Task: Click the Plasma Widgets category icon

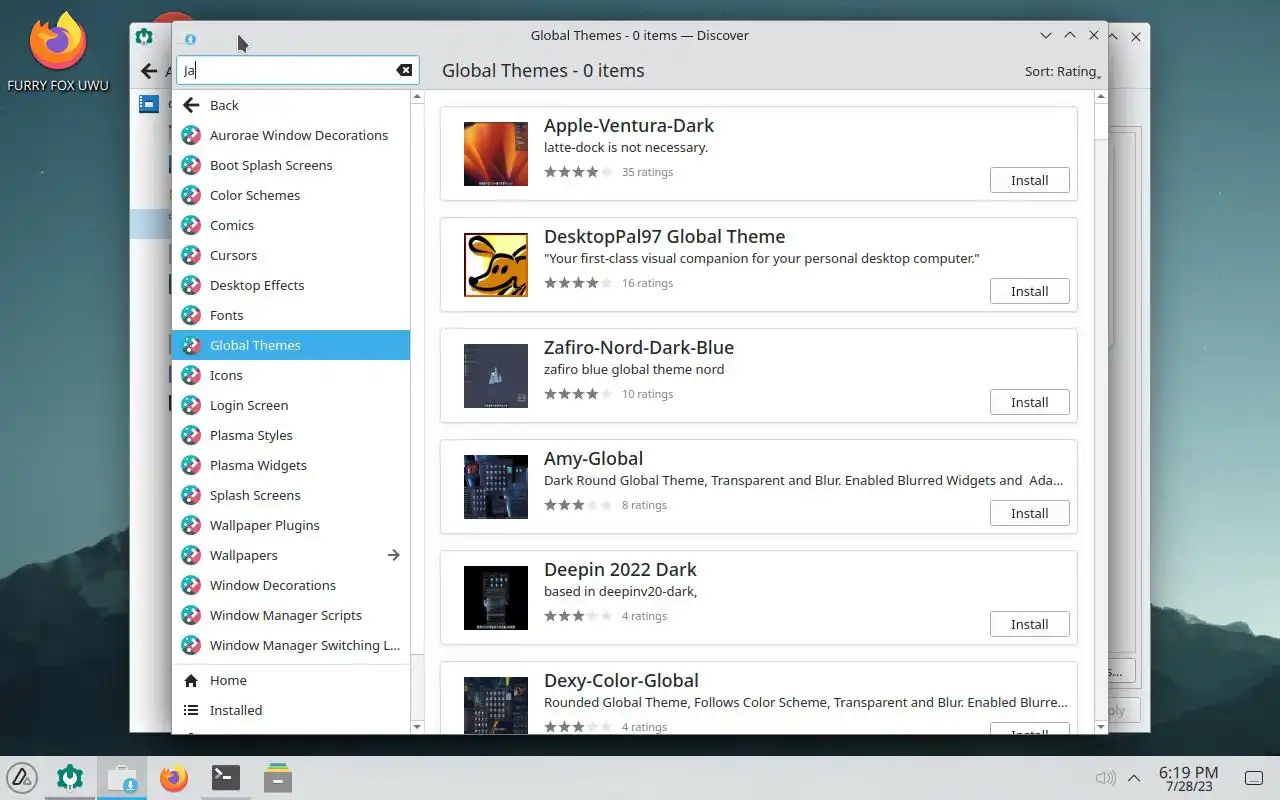Action: point(191,465)
